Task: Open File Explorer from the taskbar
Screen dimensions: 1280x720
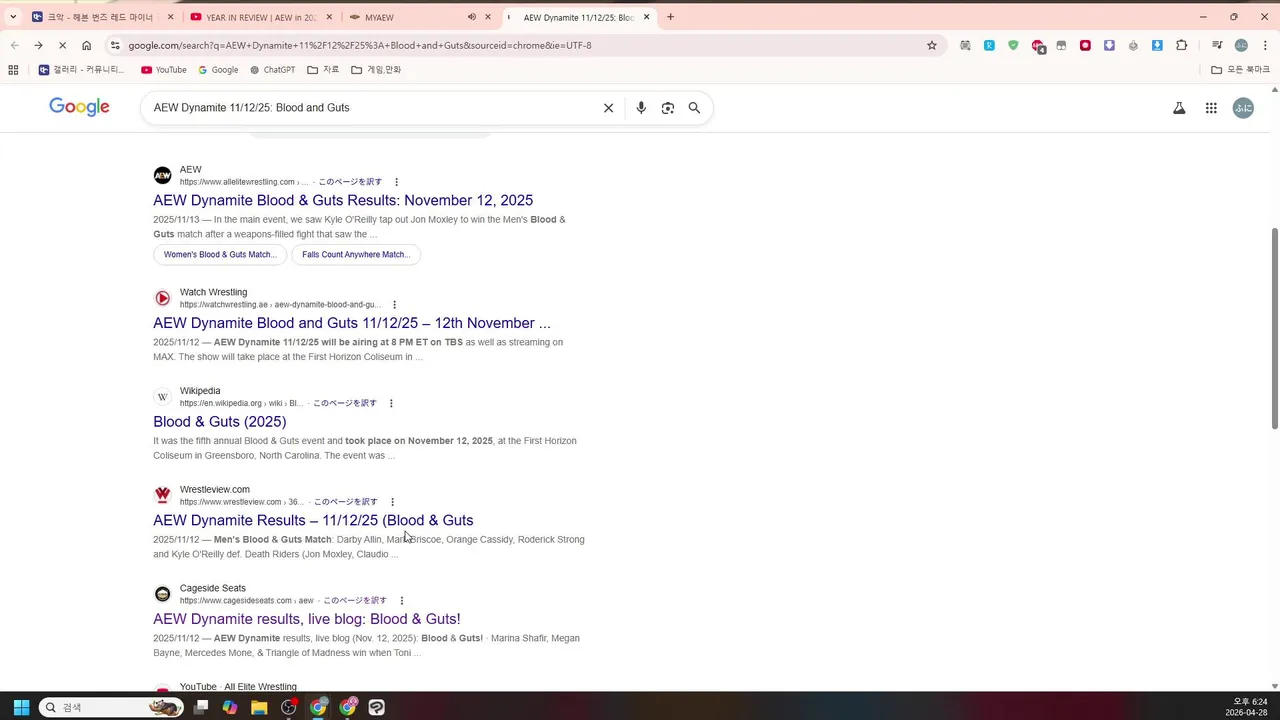Action: tap(259, 707)
